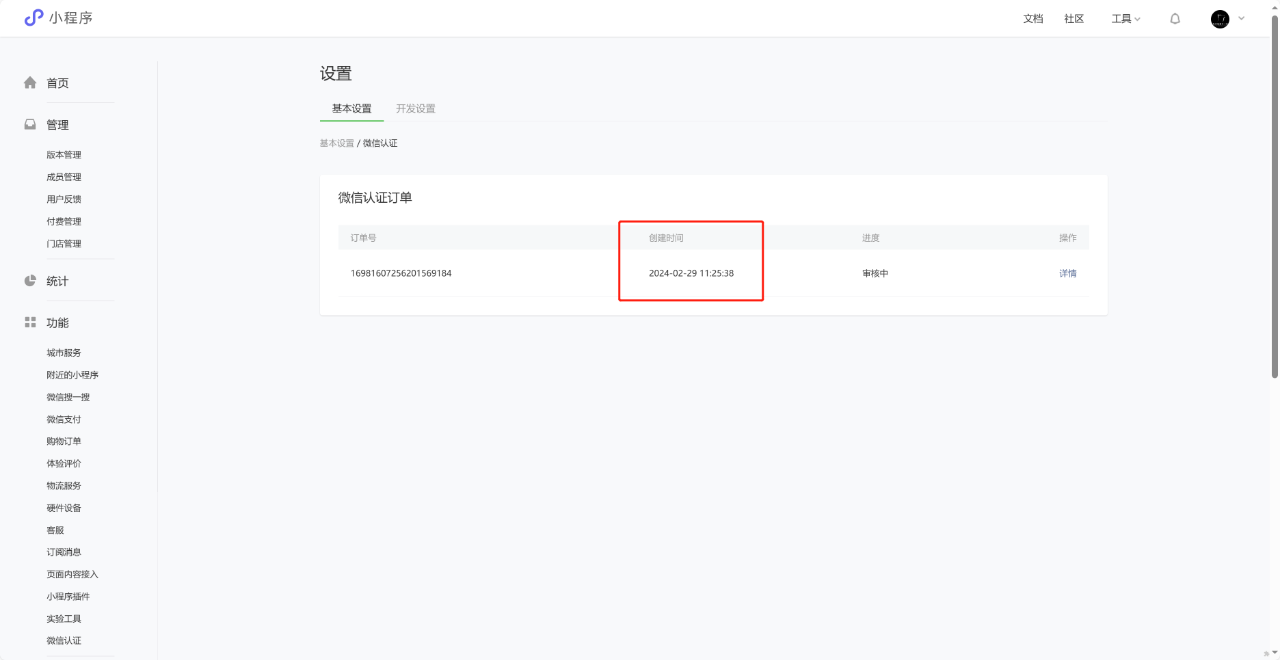
Task: Open 用户反馈 in sidebar
Action: click(x=64, y=199)
